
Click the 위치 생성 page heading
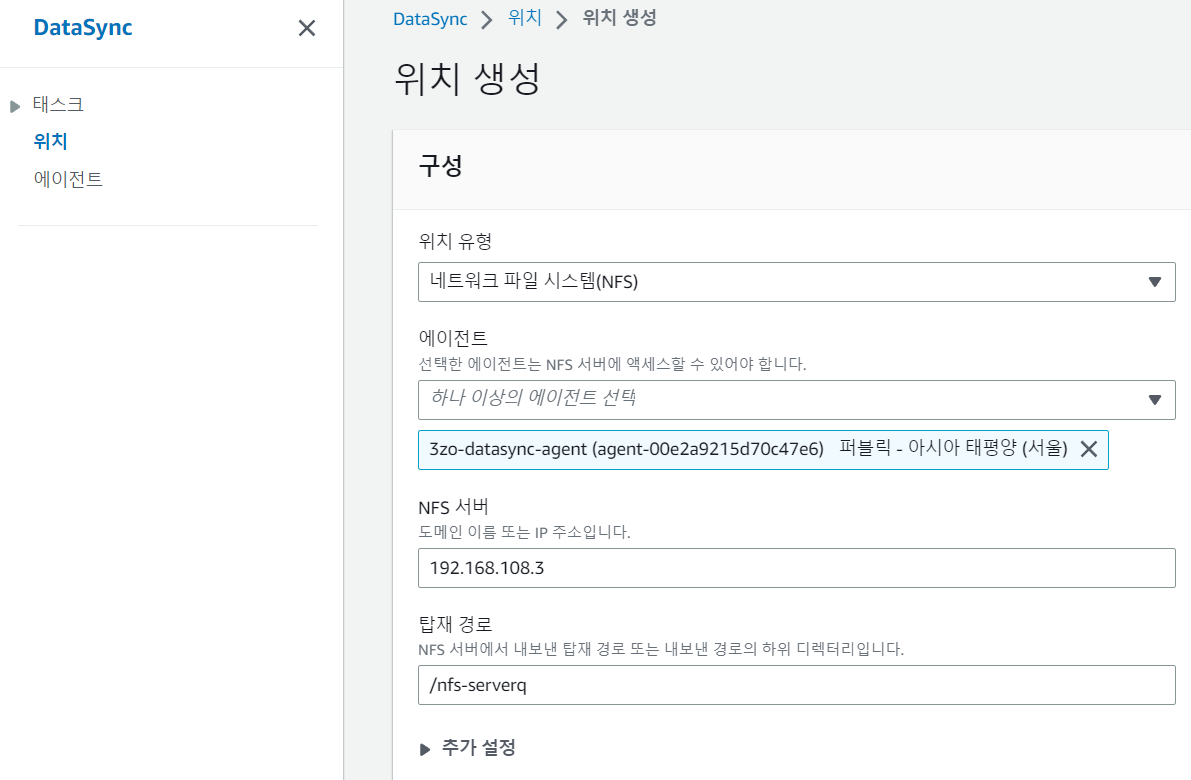(x=467, y=78)
